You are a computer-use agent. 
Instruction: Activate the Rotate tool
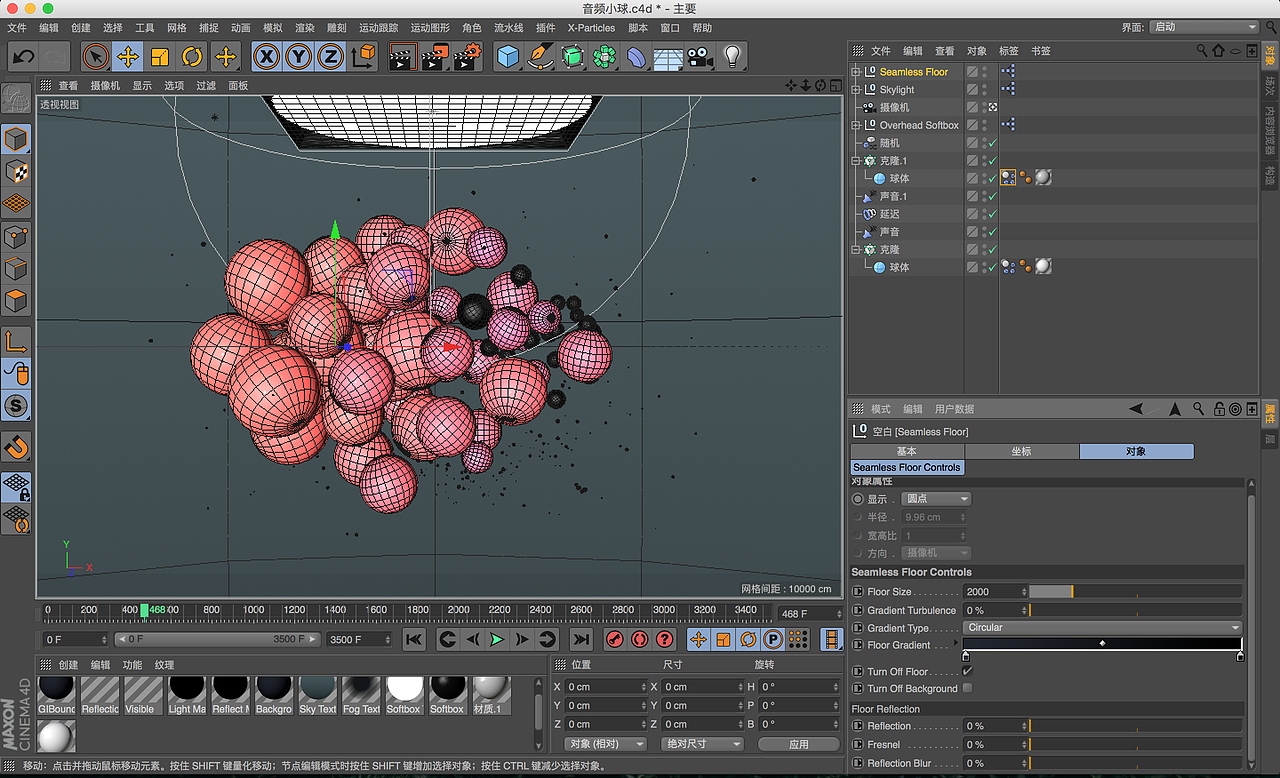click(x=192, y=57)
